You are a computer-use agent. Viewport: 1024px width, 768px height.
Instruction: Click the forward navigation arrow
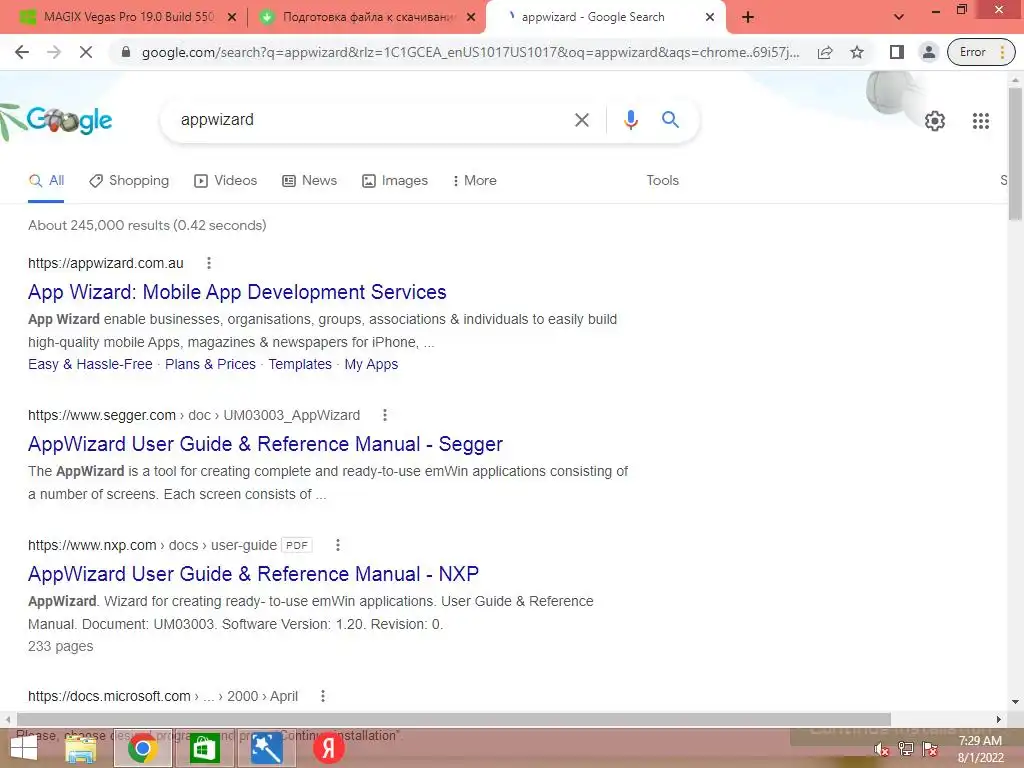point(54,52)
